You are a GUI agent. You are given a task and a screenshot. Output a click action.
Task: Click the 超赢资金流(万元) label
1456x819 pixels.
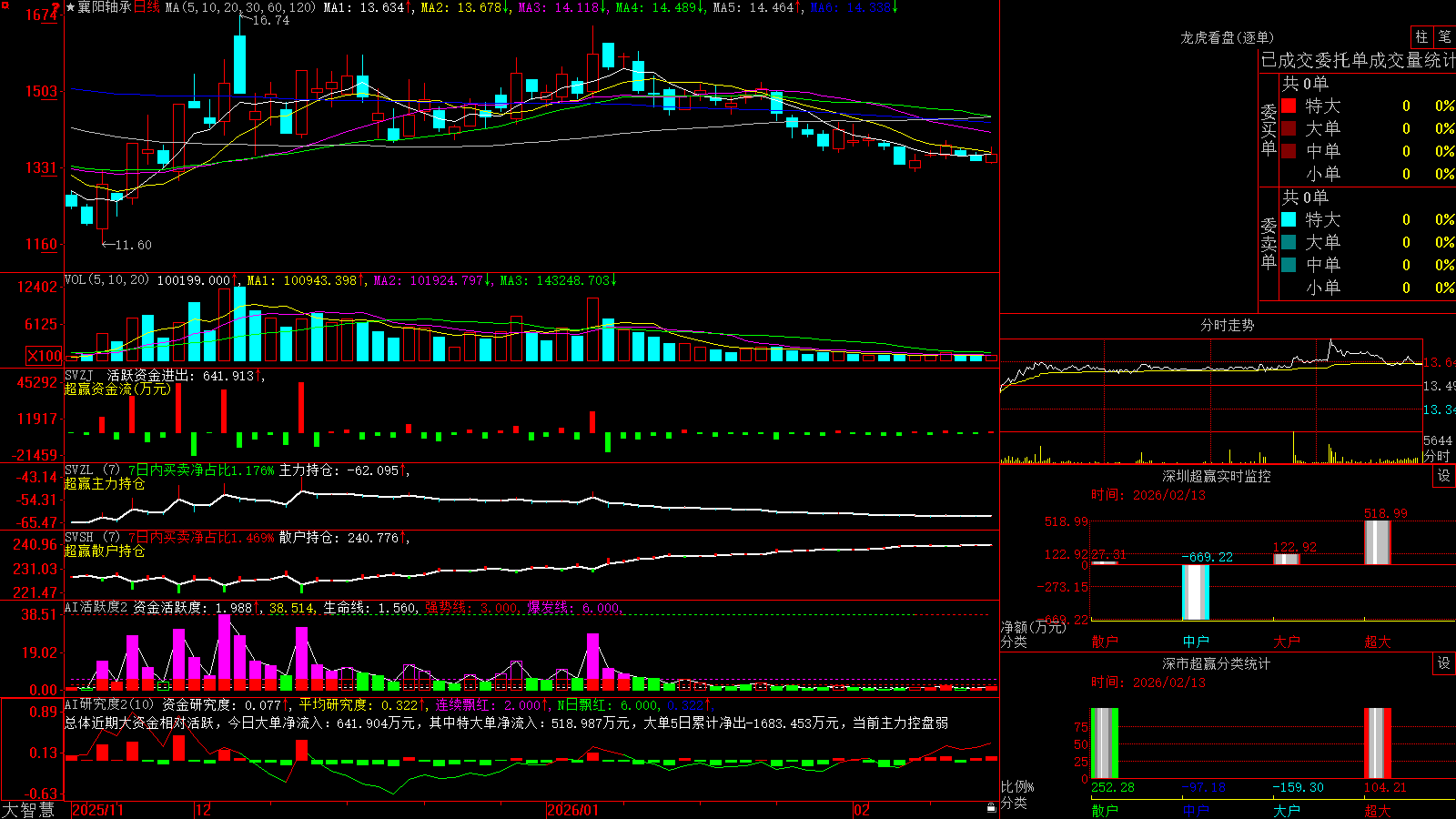click(117, 389)
